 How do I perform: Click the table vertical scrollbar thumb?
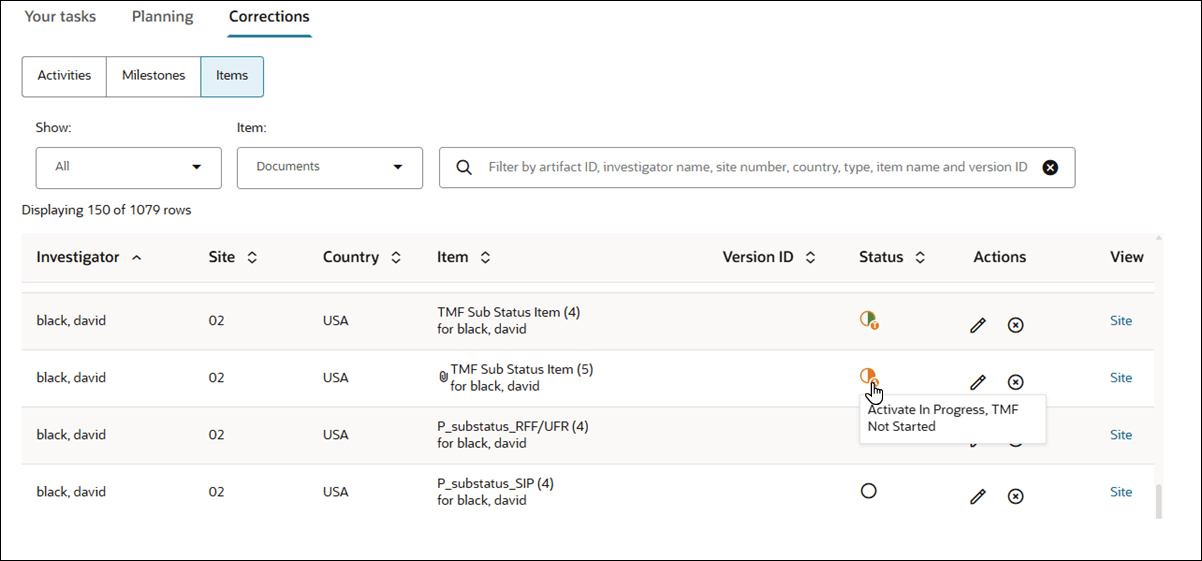(x=1159, y=501)
